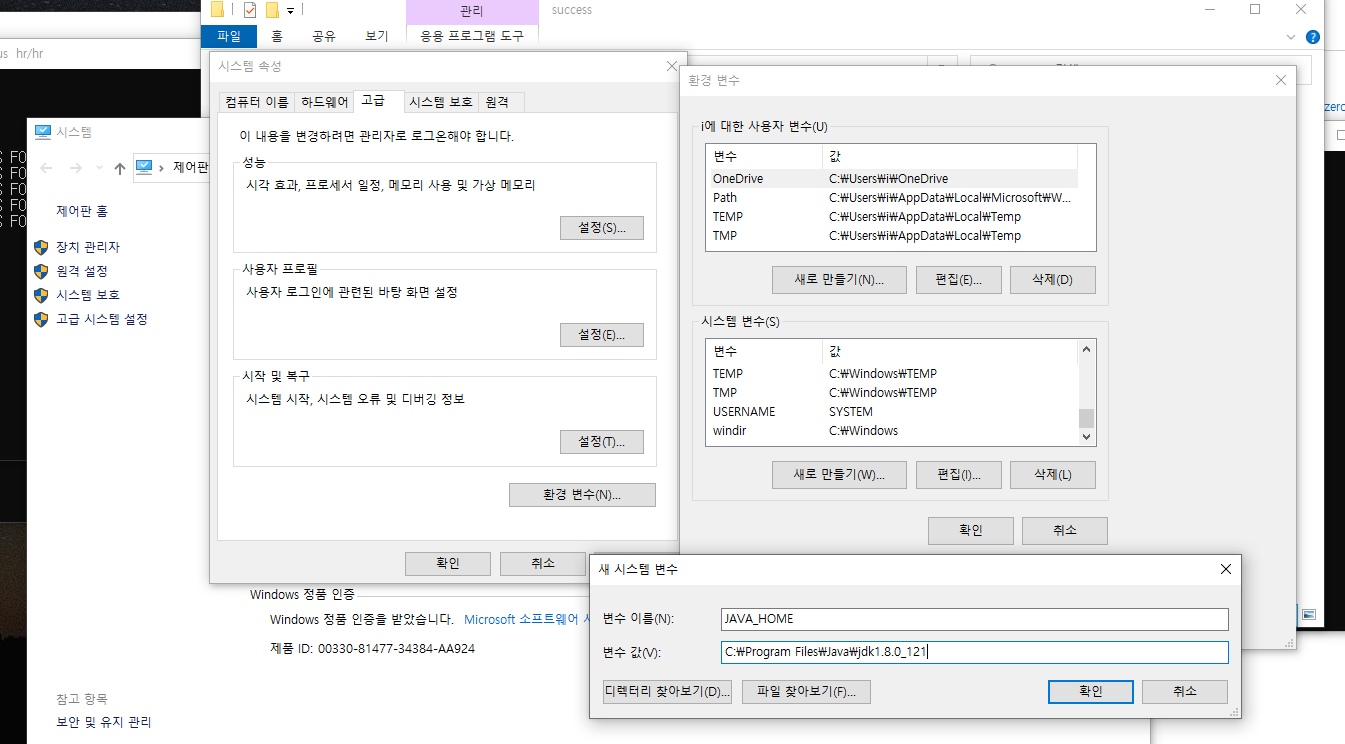Open the 고급 시스템 설정 link
Viewport: 1345px width, 744px height.
point(102,319)
